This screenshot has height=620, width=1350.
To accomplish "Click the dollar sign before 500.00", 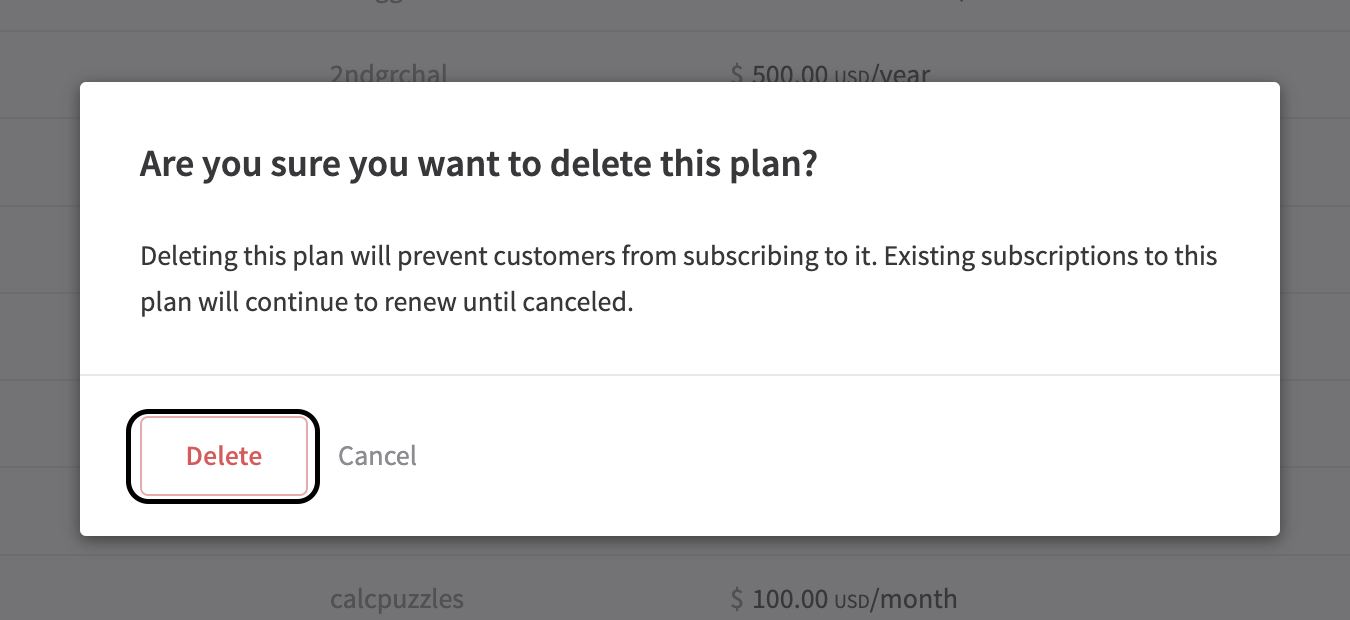I will [x=737, y=74].
